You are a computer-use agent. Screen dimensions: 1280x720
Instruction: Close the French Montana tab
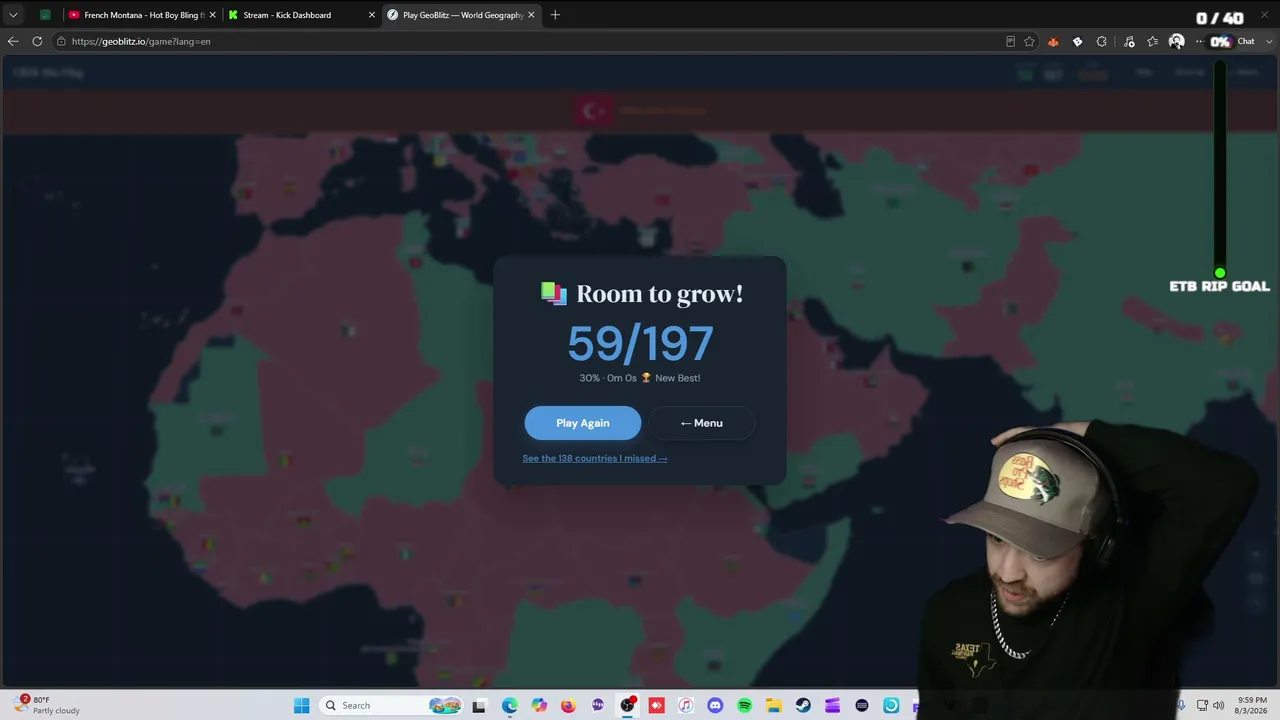[212, 15]
